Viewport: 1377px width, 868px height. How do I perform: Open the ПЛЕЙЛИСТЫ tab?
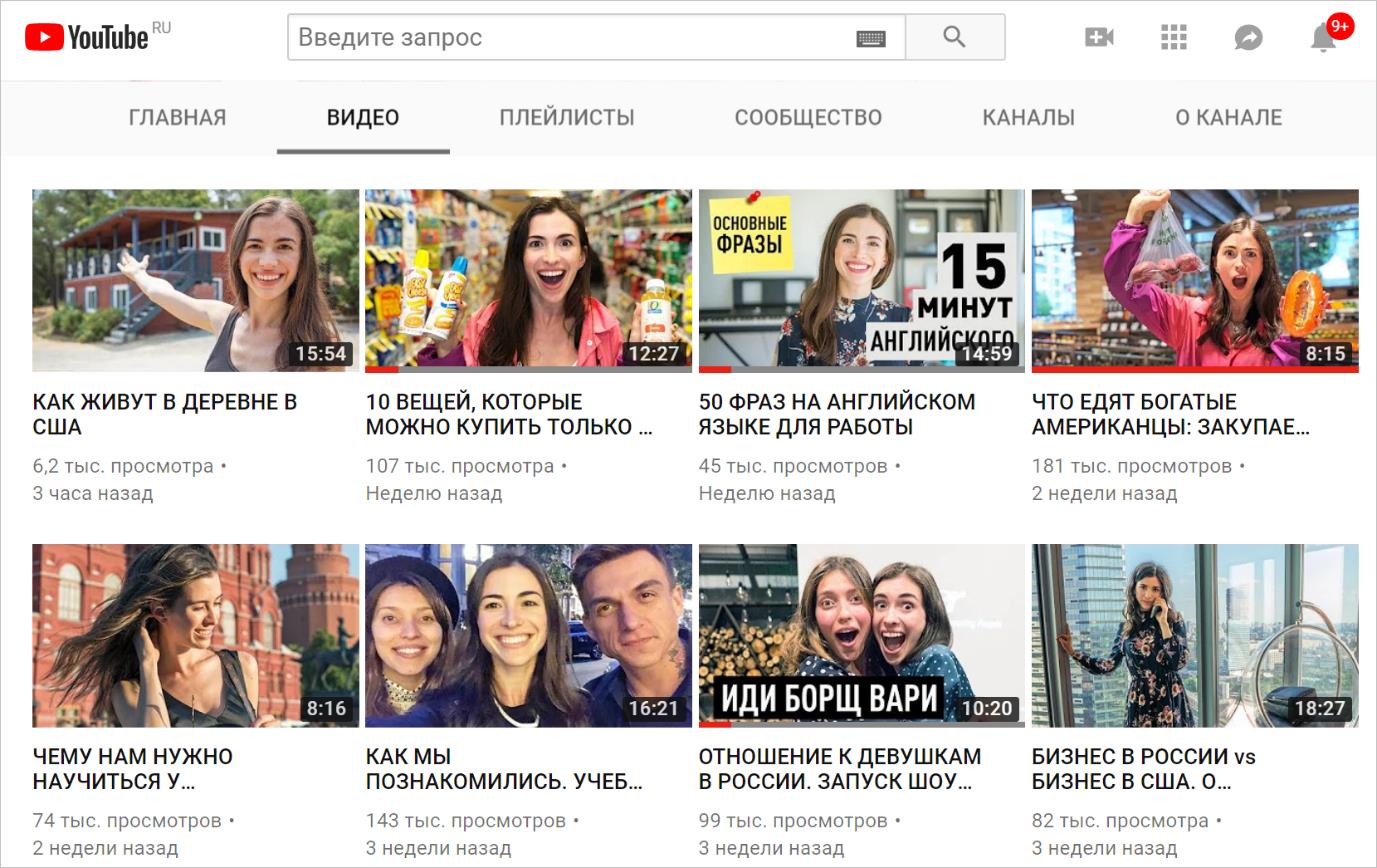click(x=566, y=117)
